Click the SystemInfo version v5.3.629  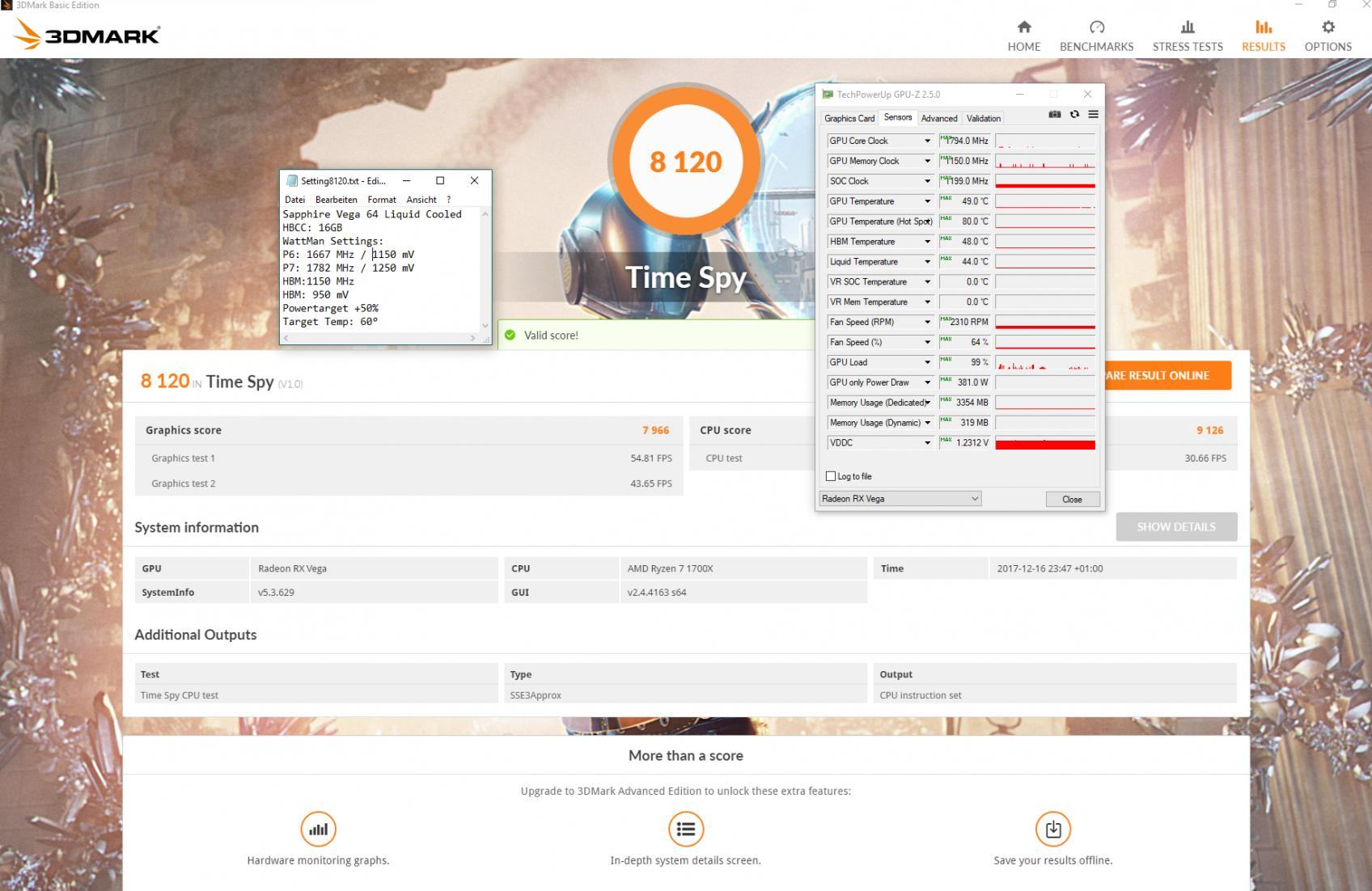[276, 593]
